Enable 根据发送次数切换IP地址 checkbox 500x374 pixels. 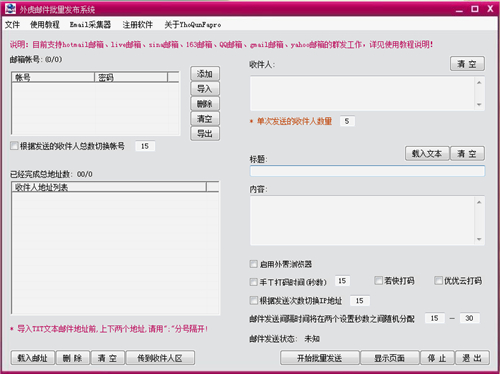tap(254, 300)
